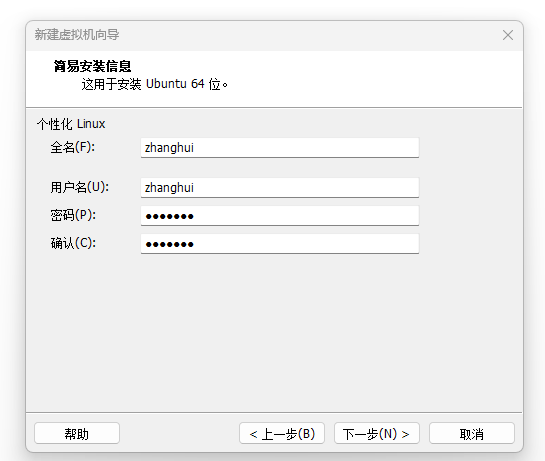The image size is (545, 461).
Task: Click the 用户名(U): label
Action: pos(80,187)
